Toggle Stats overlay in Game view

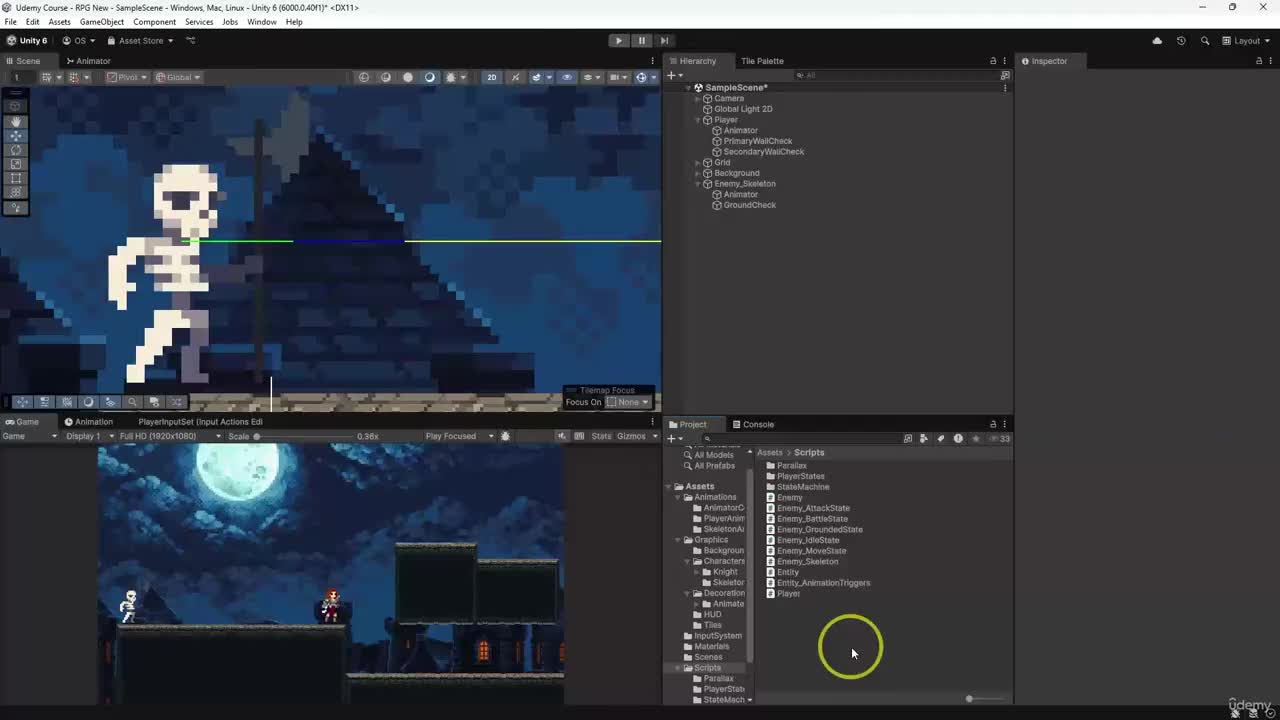[601, 436]
